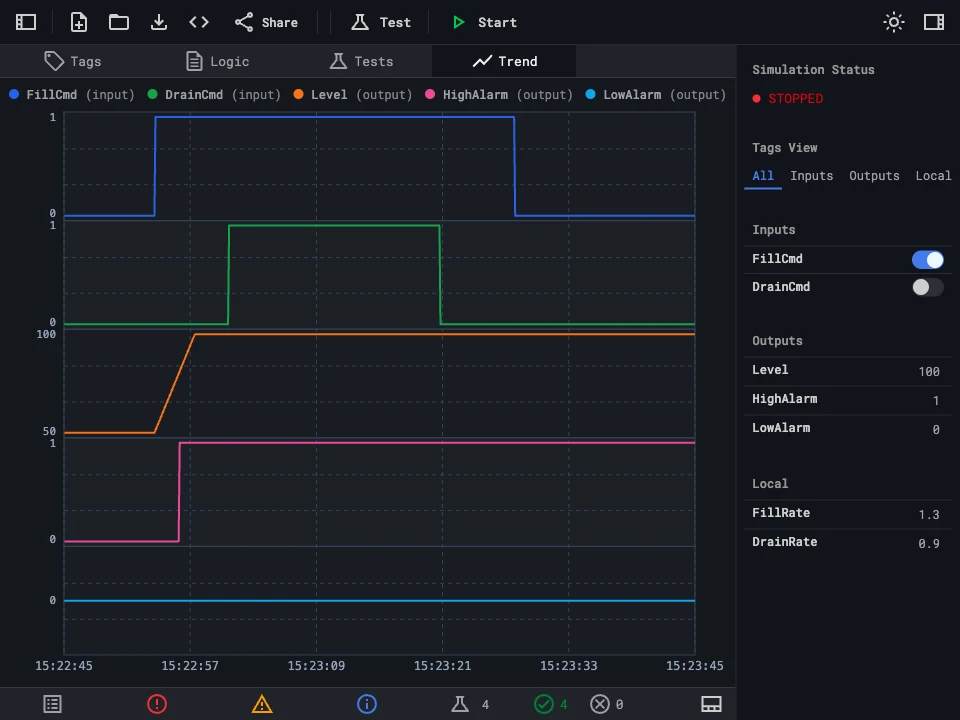The height and width of the screenshot is (720, 960).
Task: Click the test count next to the flask in status bar
Action: click(484, 704)
